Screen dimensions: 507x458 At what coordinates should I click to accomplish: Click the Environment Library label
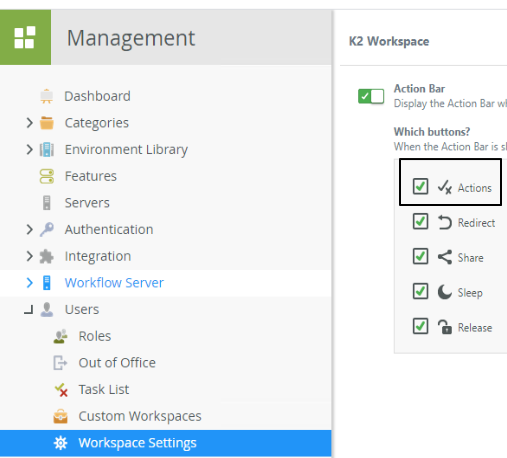pos(126,150)
